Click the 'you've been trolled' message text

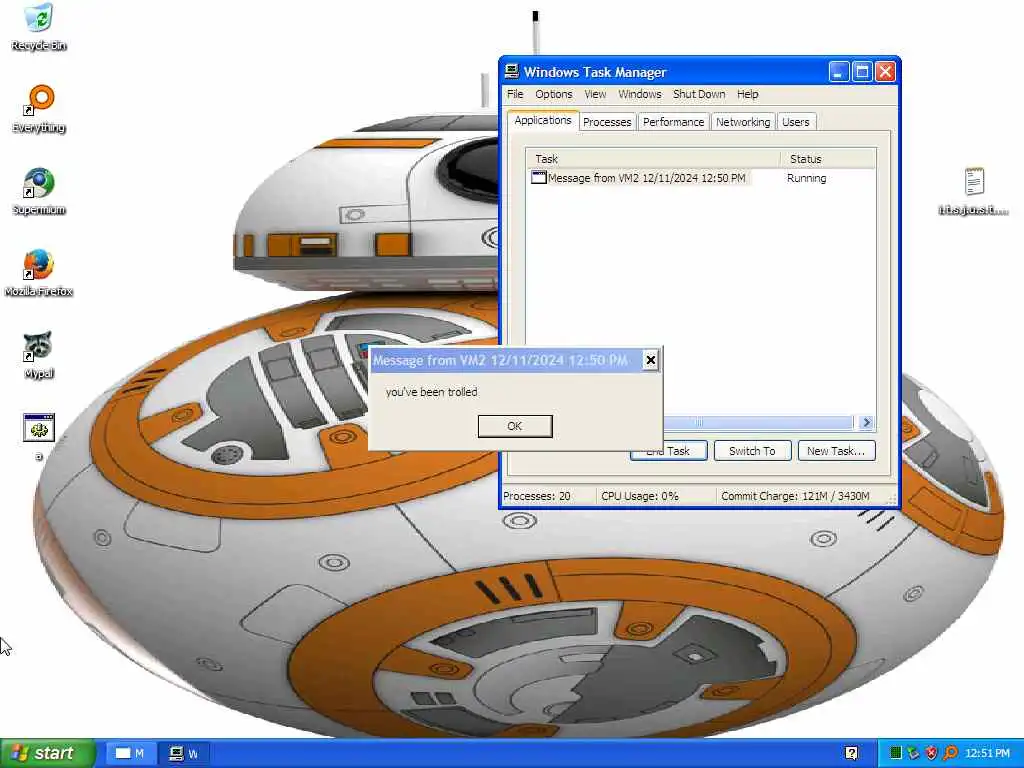click(x=432, y=392)
